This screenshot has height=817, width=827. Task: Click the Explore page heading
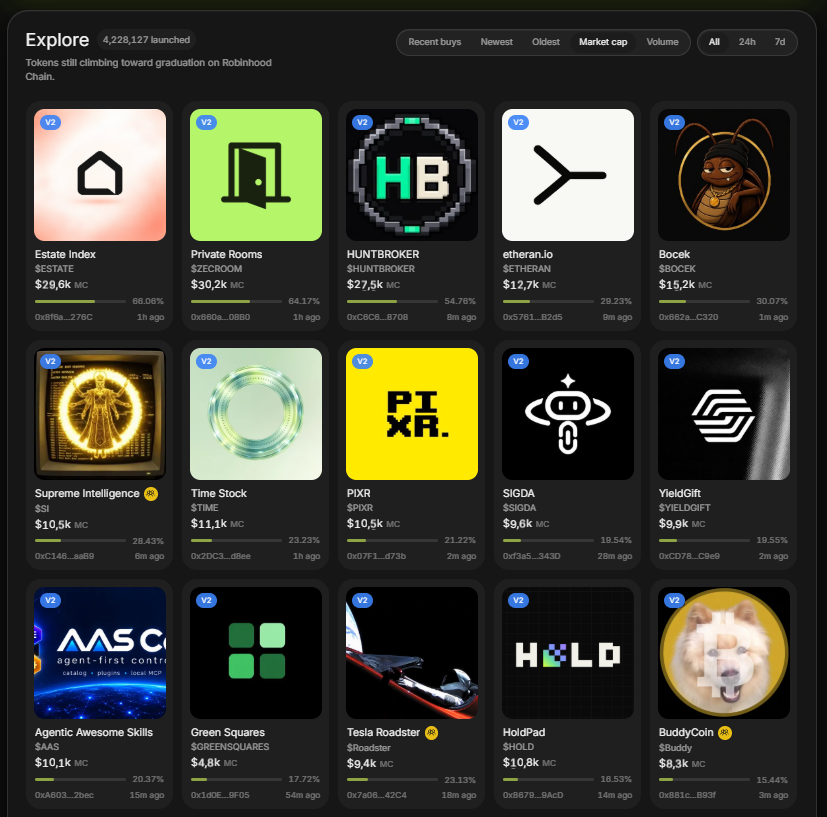point(57,40)
